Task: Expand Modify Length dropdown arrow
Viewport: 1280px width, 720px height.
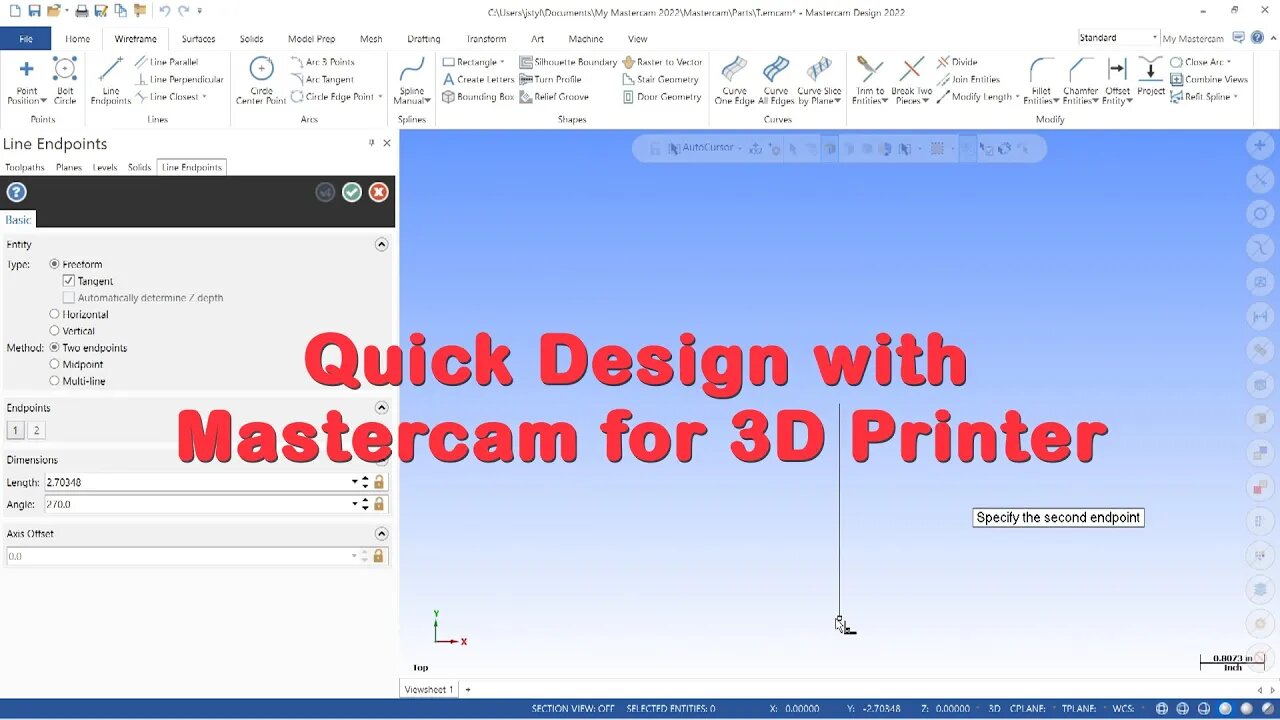Action: 1017,97
